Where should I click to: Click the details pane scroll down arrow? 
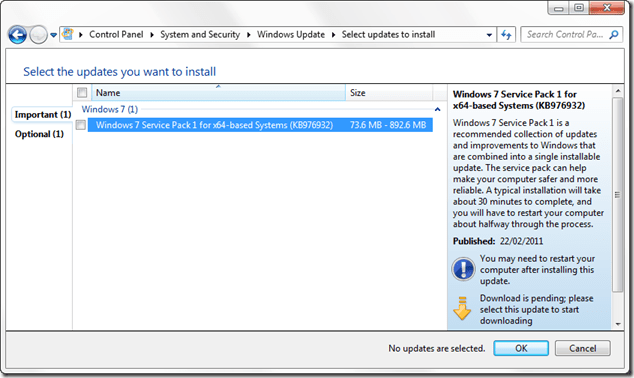click(x=617, y=324)
